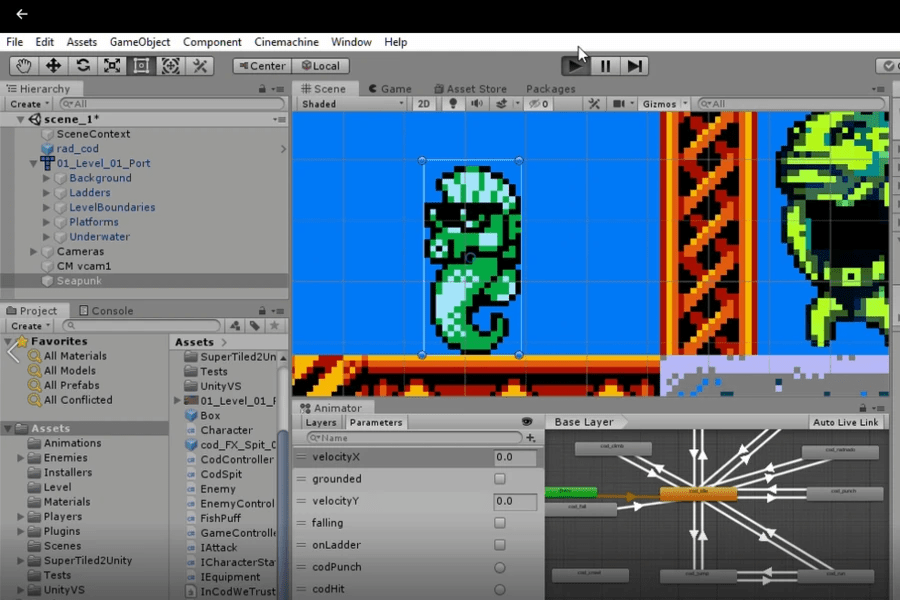Select the Rotate tool
This screenshot has height=600, width=900.
click(83, 66)
